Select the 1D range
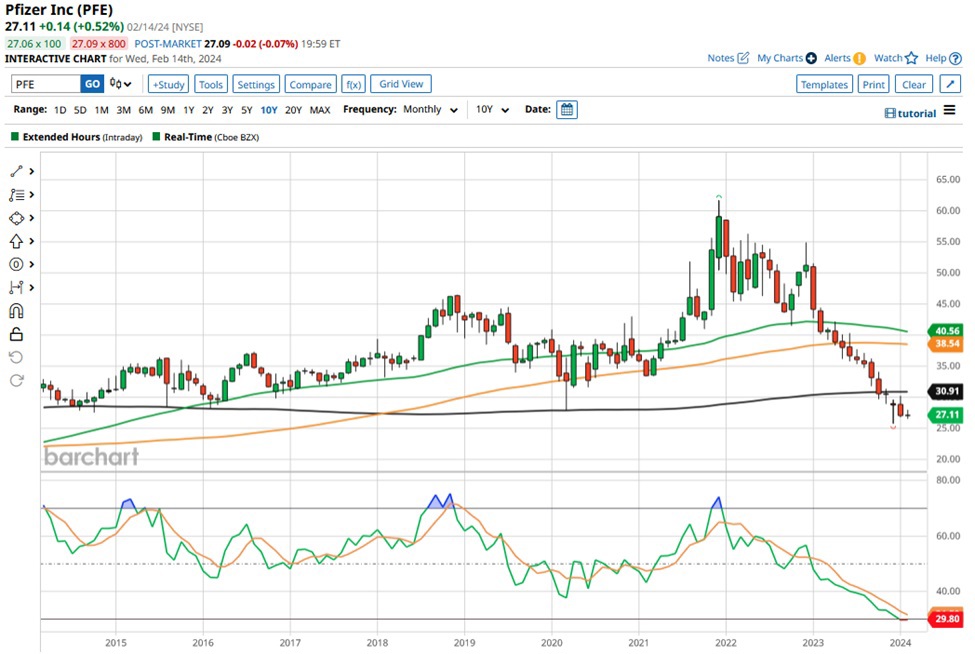Viewport: 975px width, 654px height. tap(60, 110)
